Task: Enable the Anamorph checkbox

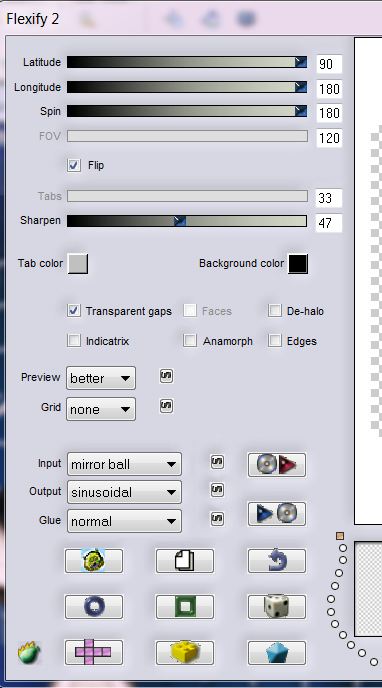Action: (x=190, y=340)
